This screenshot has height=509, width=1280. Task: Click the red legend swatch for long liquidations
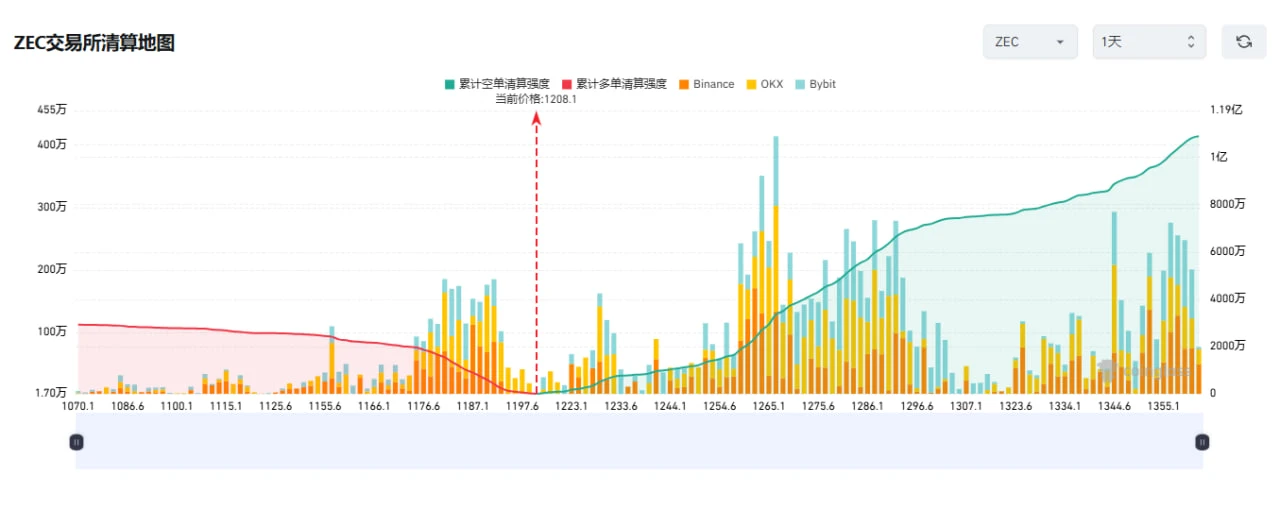567,84
